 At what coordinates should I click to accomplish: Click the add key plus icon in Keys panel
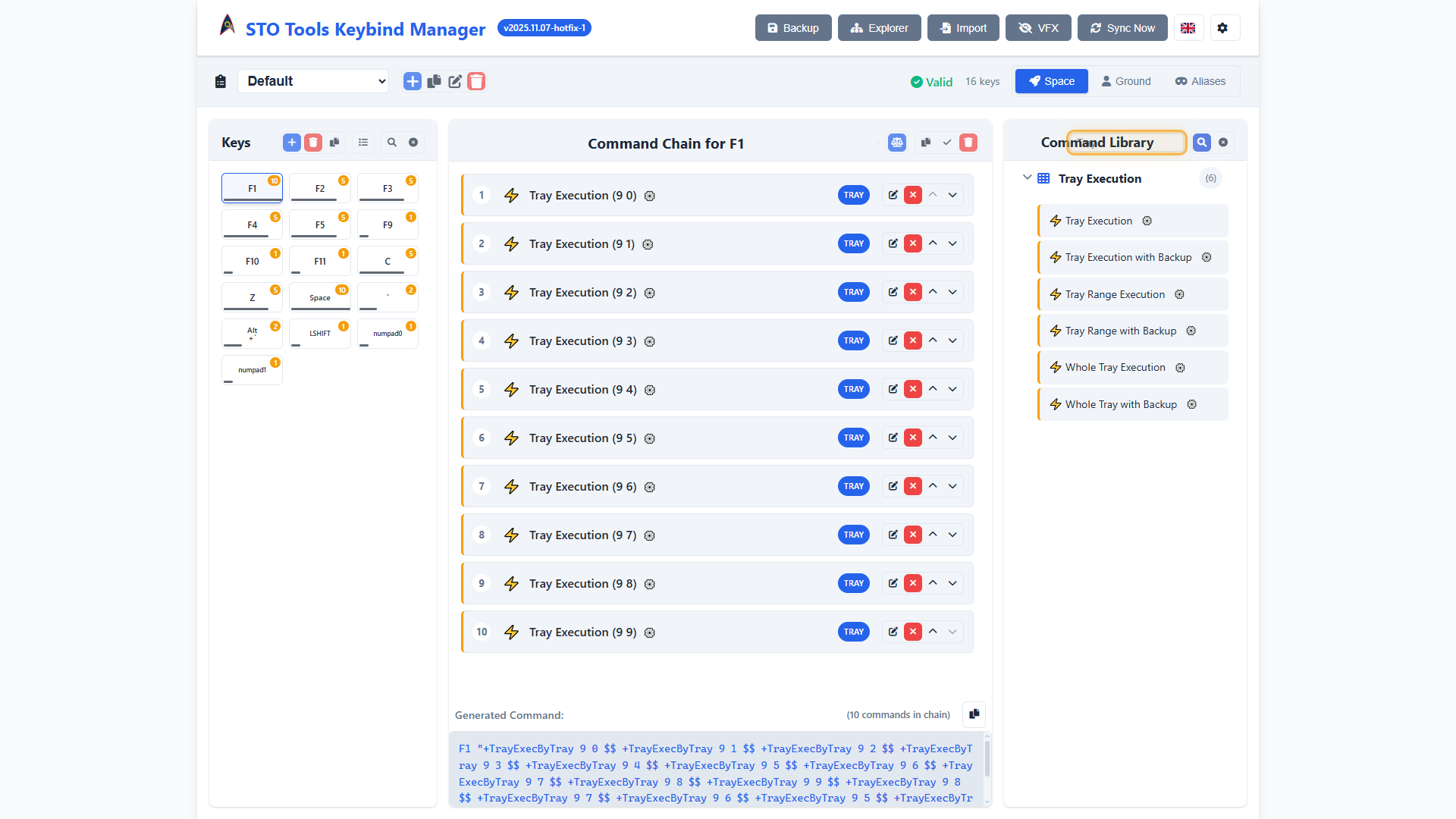[x=292, y=142]
